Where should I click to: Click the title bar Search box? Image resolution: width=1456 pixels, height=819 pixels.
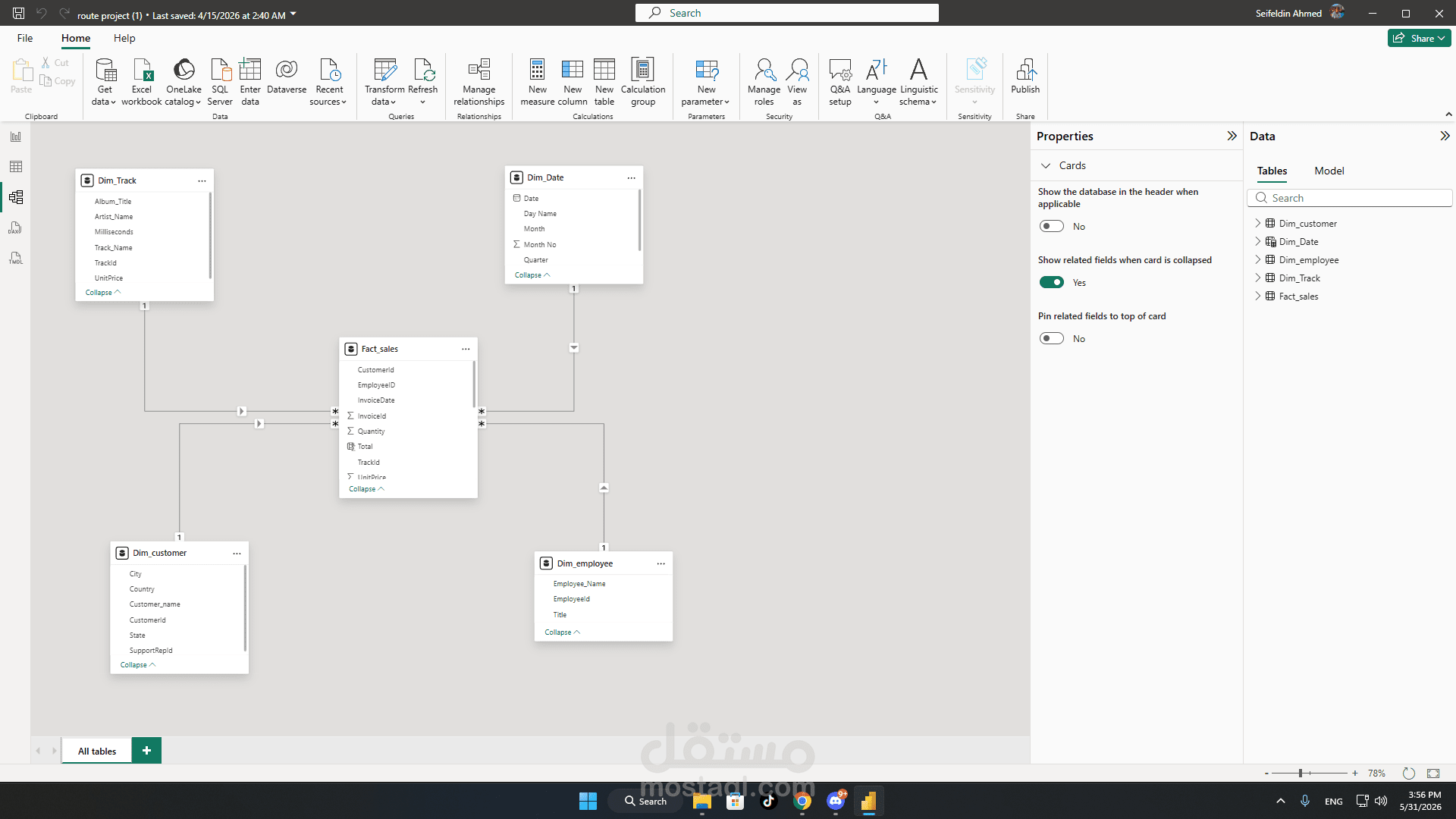click(787, 13)
